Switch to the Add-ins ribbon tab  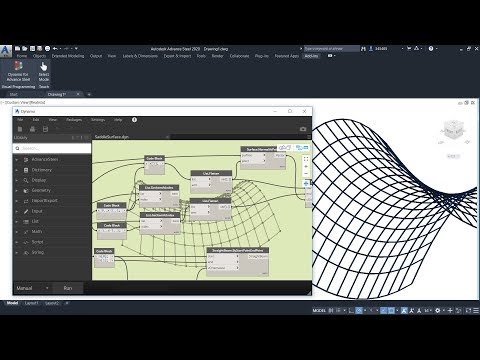click(x=311, y=56)
